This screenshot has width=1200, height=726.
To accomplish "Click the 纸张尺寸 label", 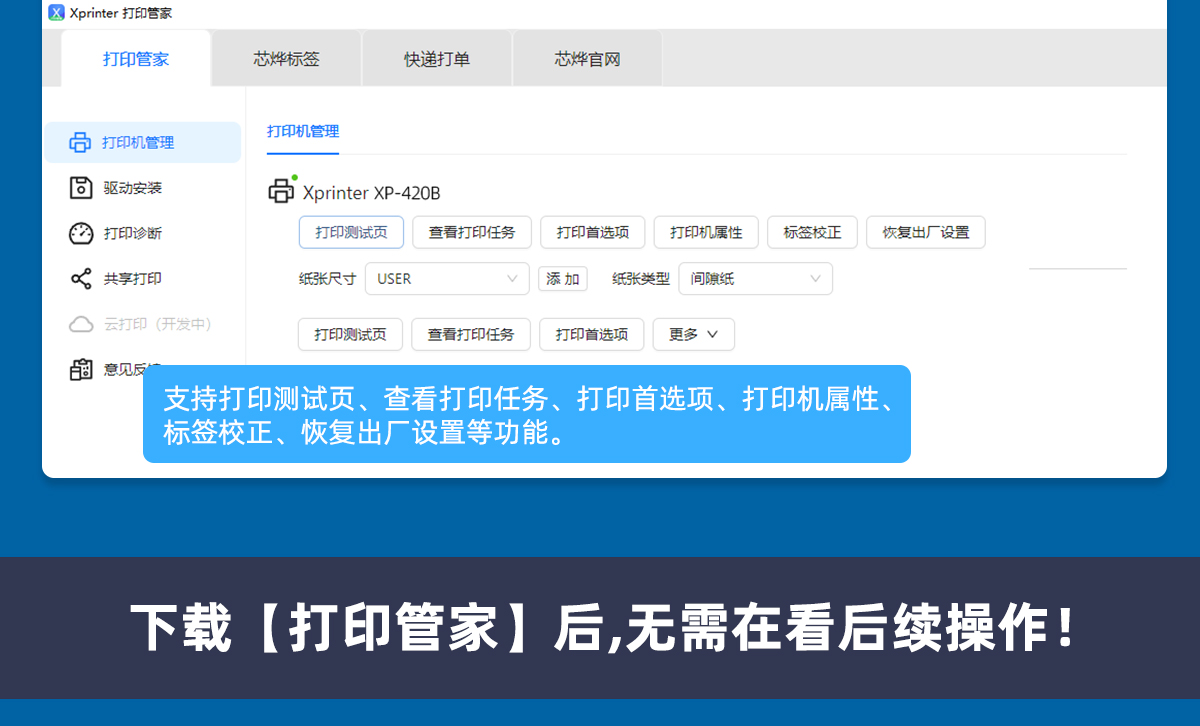I will point(327,279).
